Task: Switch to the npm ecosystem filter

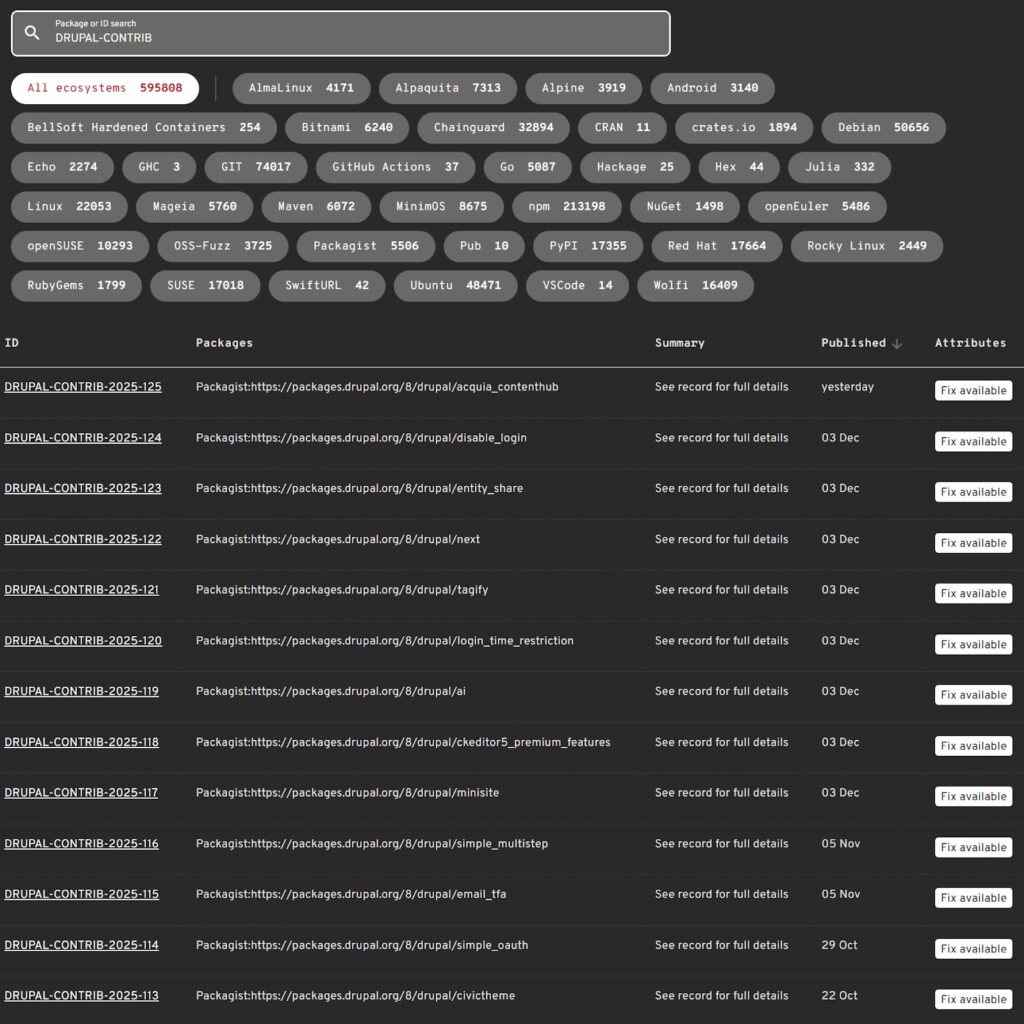Action: [565, 206]
